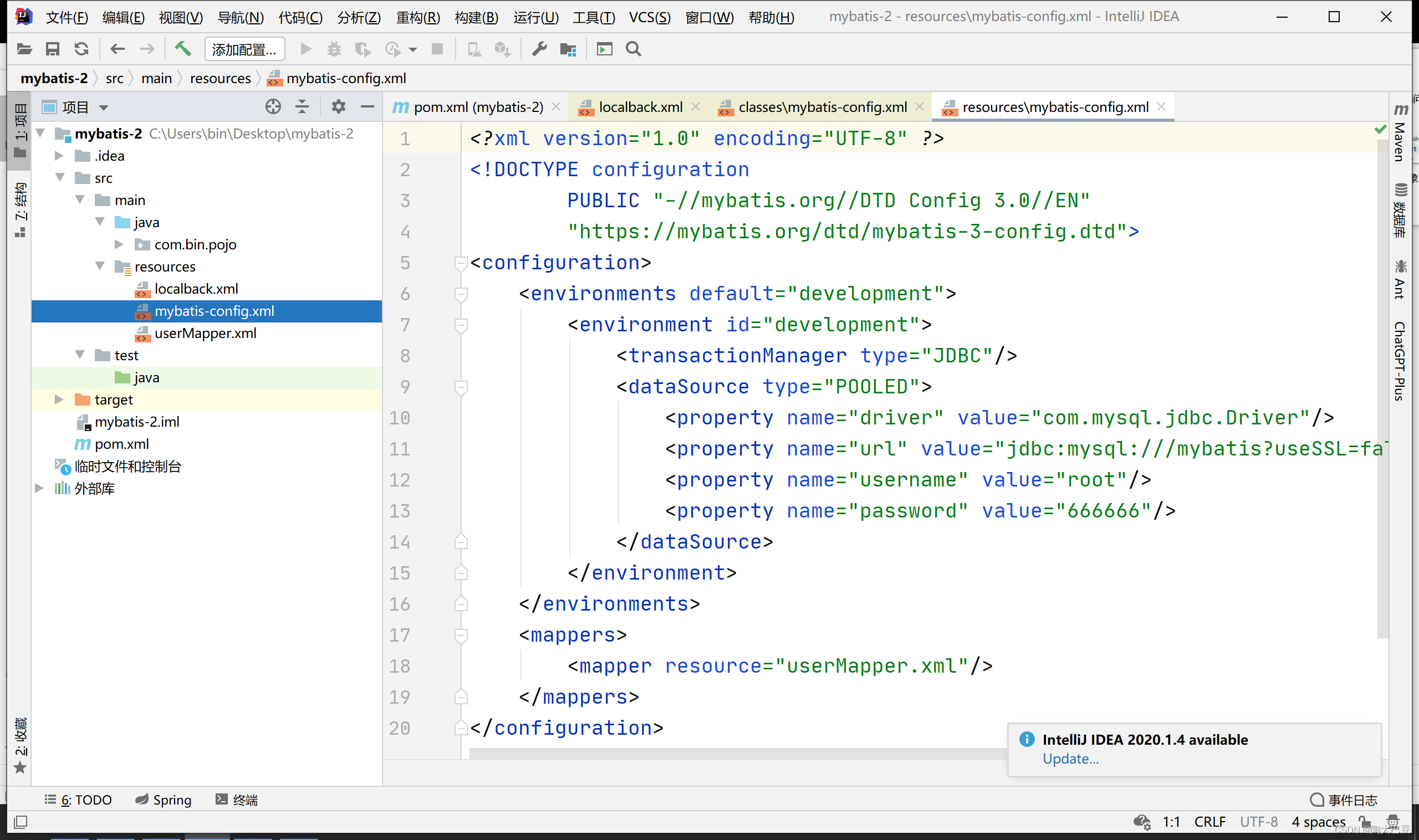Expand the .idea folder
Viewport: 1419px width, 840px height.
(x=59, y=156)
